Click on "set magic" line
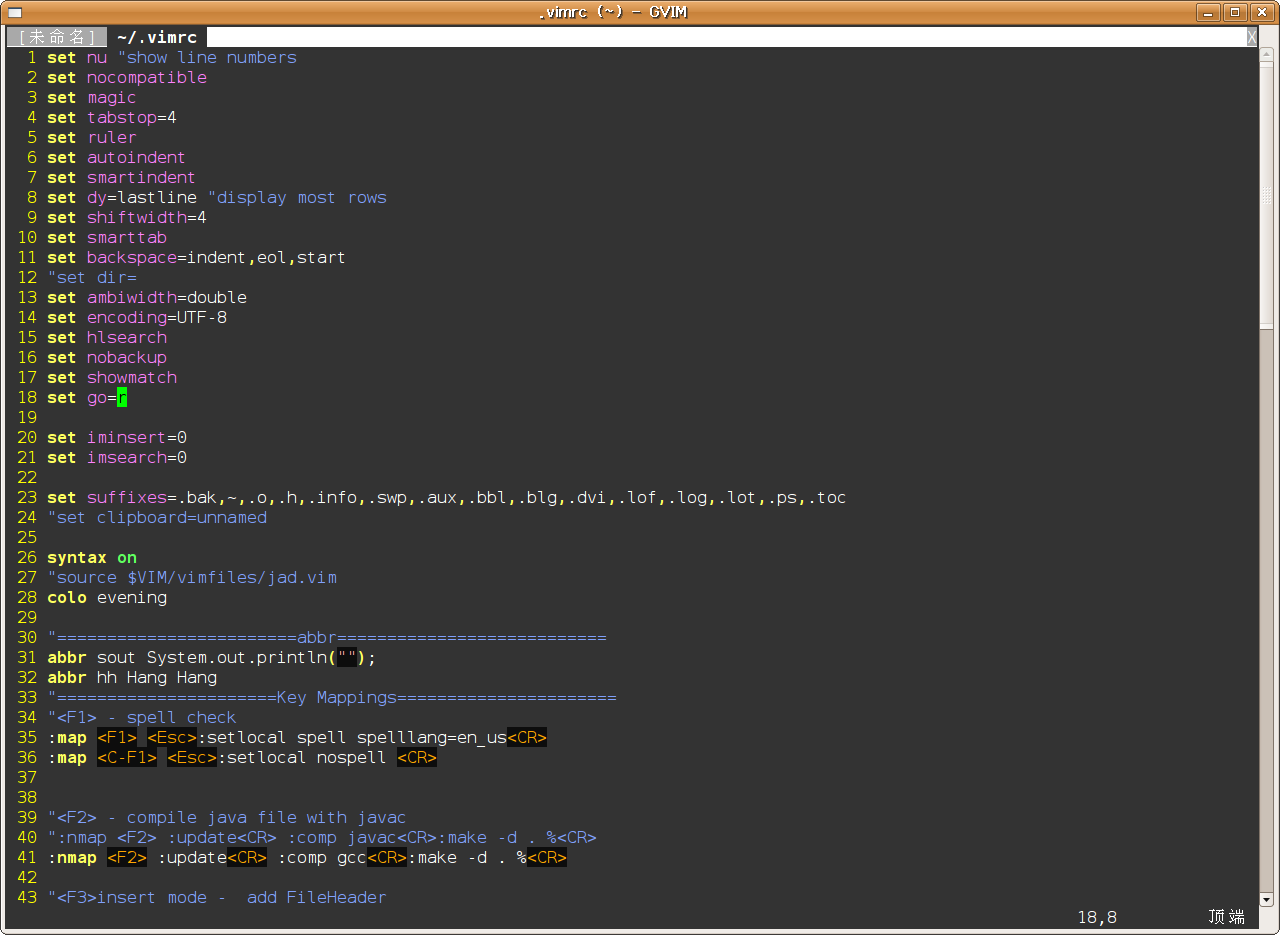This screenshot has width=1280, height=935. point(91,98)
